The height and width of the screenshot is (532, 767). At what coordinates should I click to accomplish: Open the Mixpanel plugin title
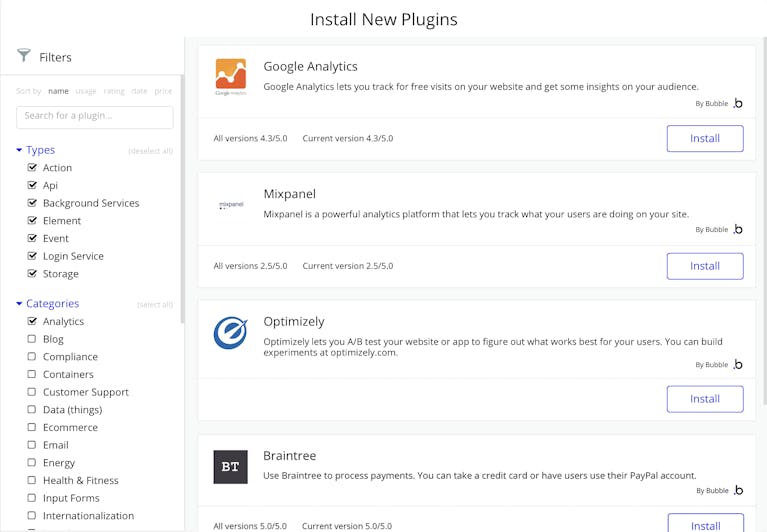(290, 194)
